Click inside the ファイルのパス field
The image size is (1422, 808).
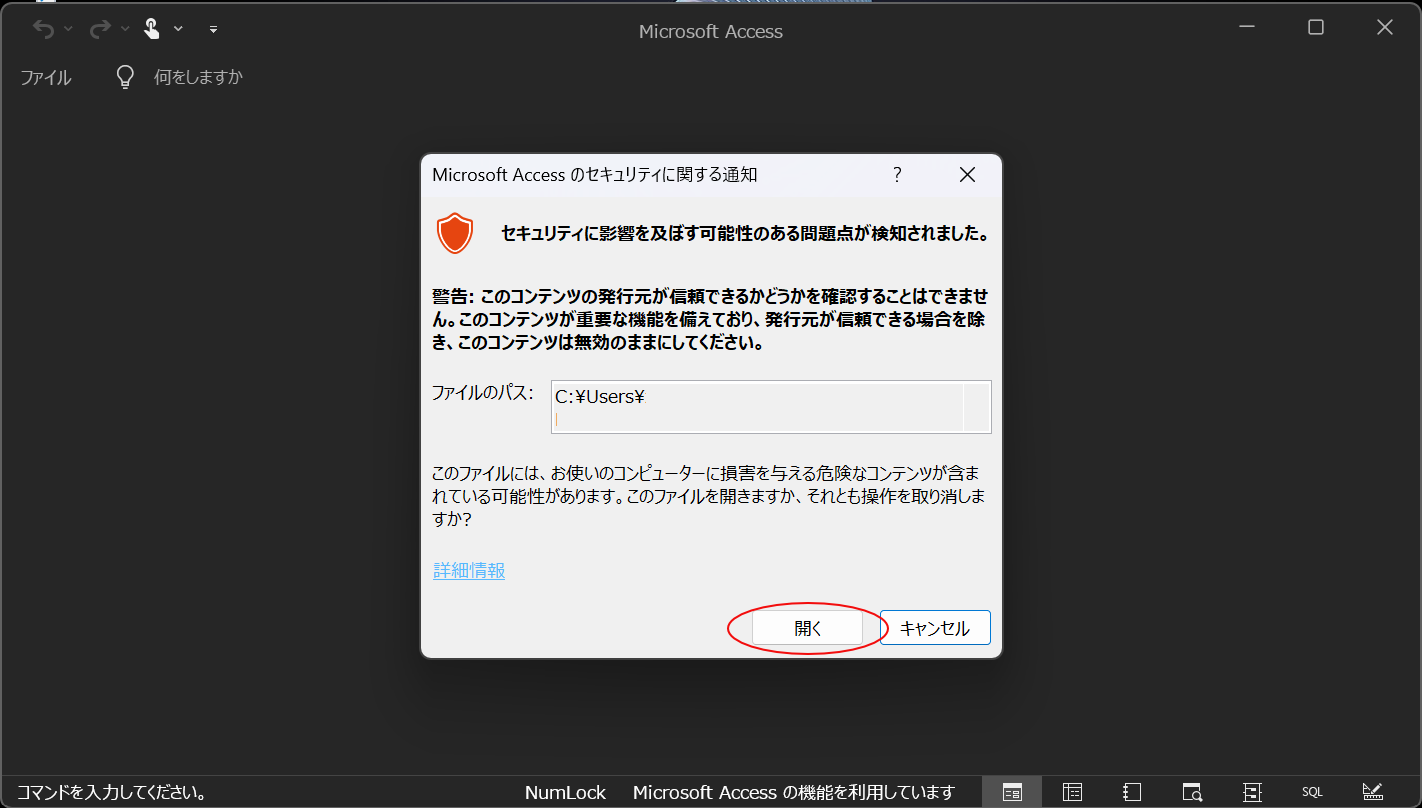tap(771, 407)
